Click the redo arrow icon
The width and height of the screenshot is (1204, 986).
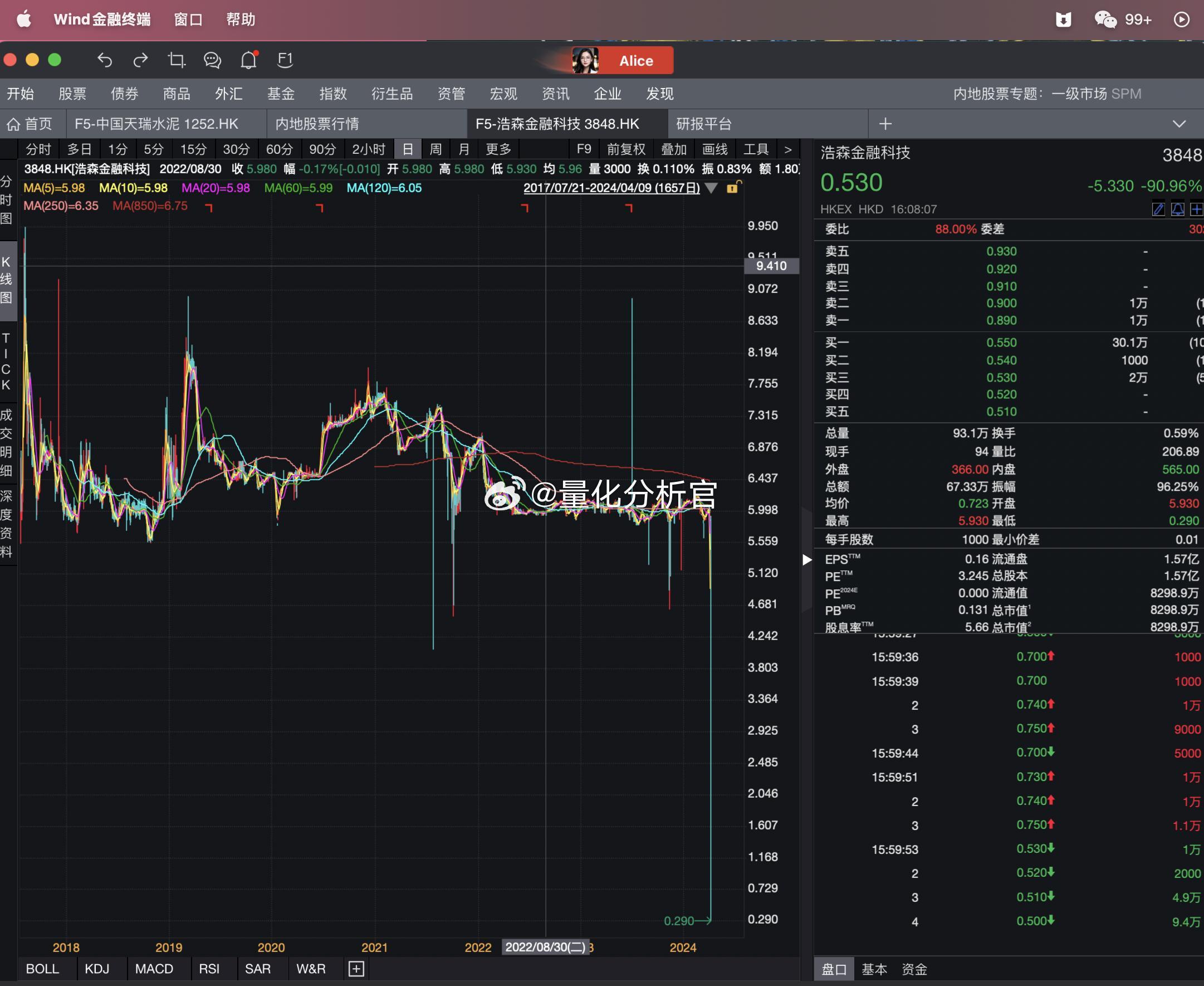140,60
